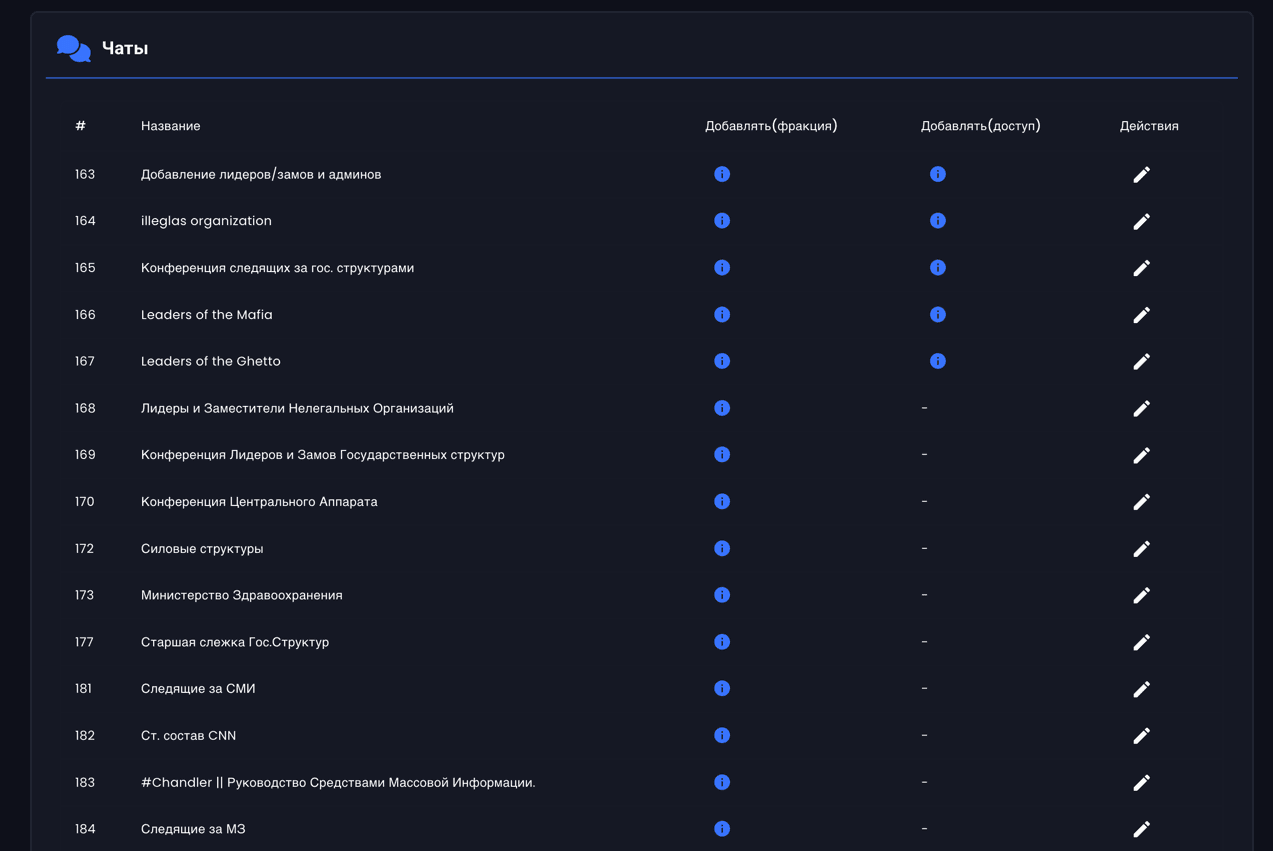Edit the Ст. состав CNN chat
The width and height of the screenshot is (1273, 851).
pyautogui.click(x=1141, y=736)
